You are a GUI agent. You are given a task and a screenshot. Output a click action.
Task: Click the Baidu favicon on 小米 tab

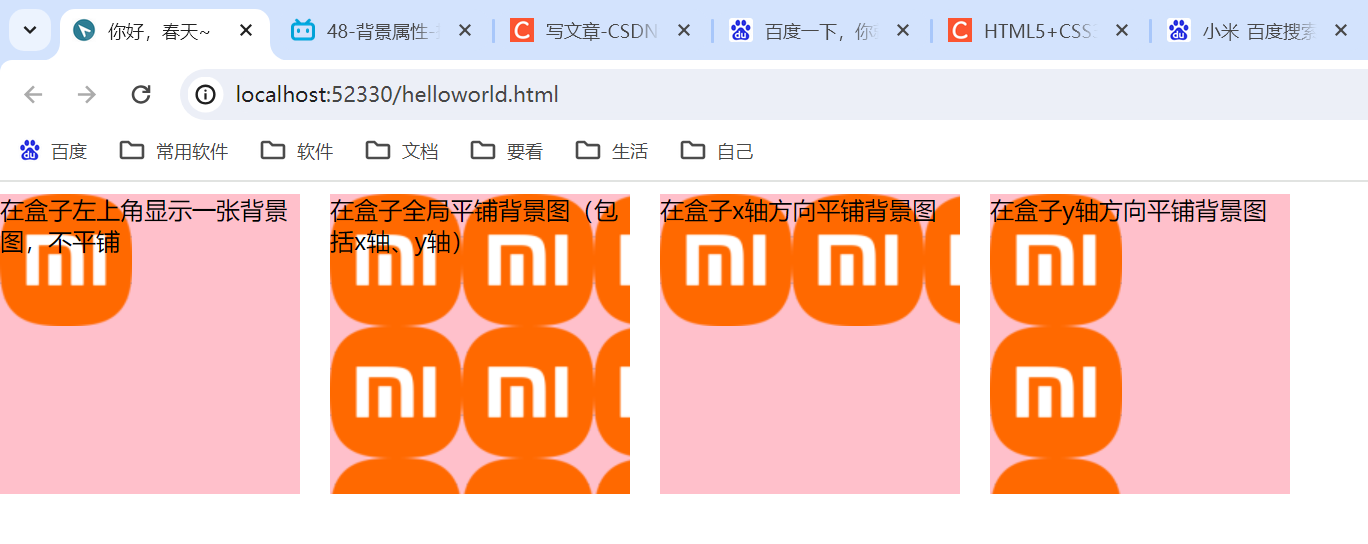click(1180, 31)
